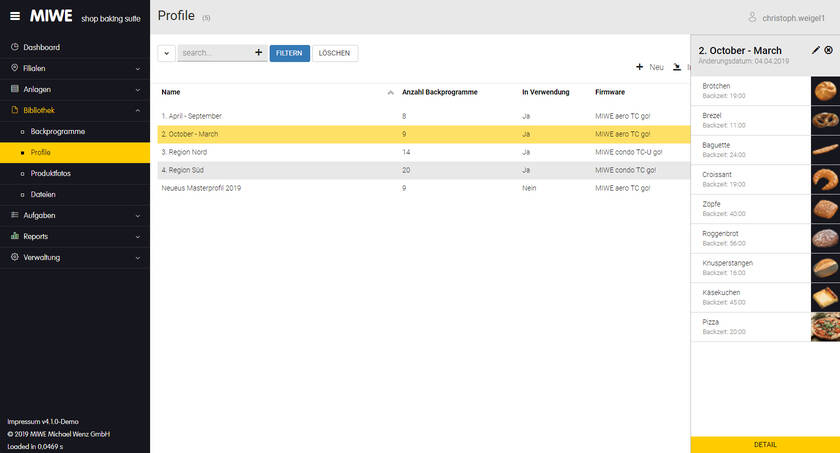The image size is (840, 453).
Task: Click the Brötchen product thumbnail
Action: 825,91
